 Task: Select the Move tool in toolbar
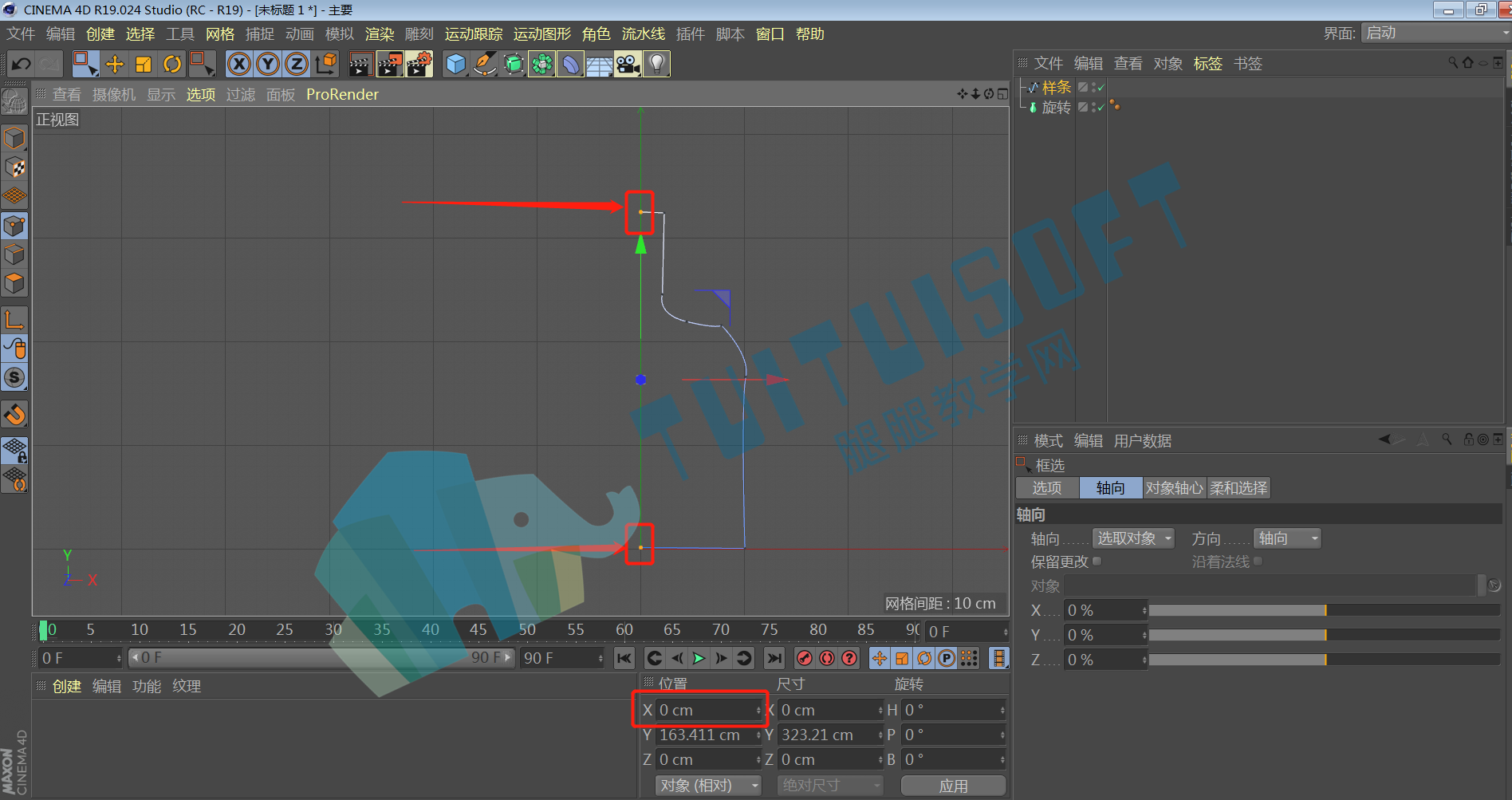tap(115, 64)
